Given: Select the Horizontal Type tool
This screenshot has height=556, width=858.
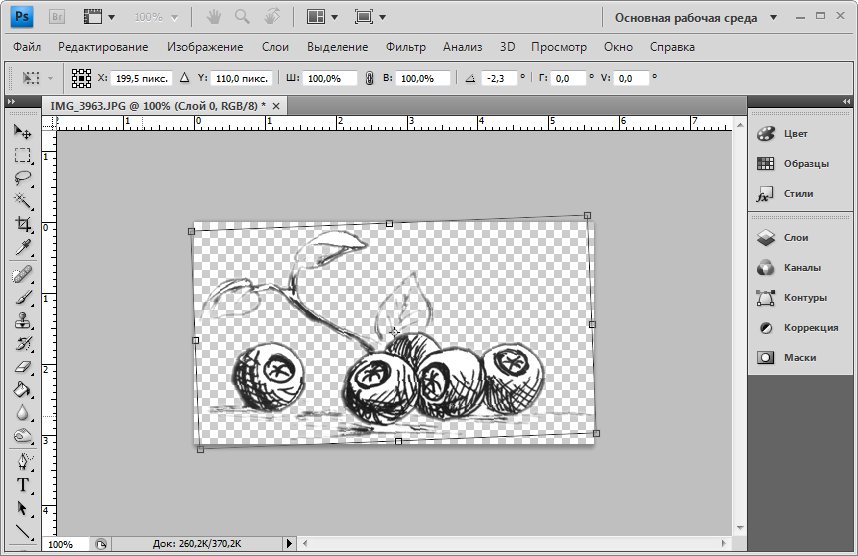Looking at the screenshot, I should click(x=22, y=485).
